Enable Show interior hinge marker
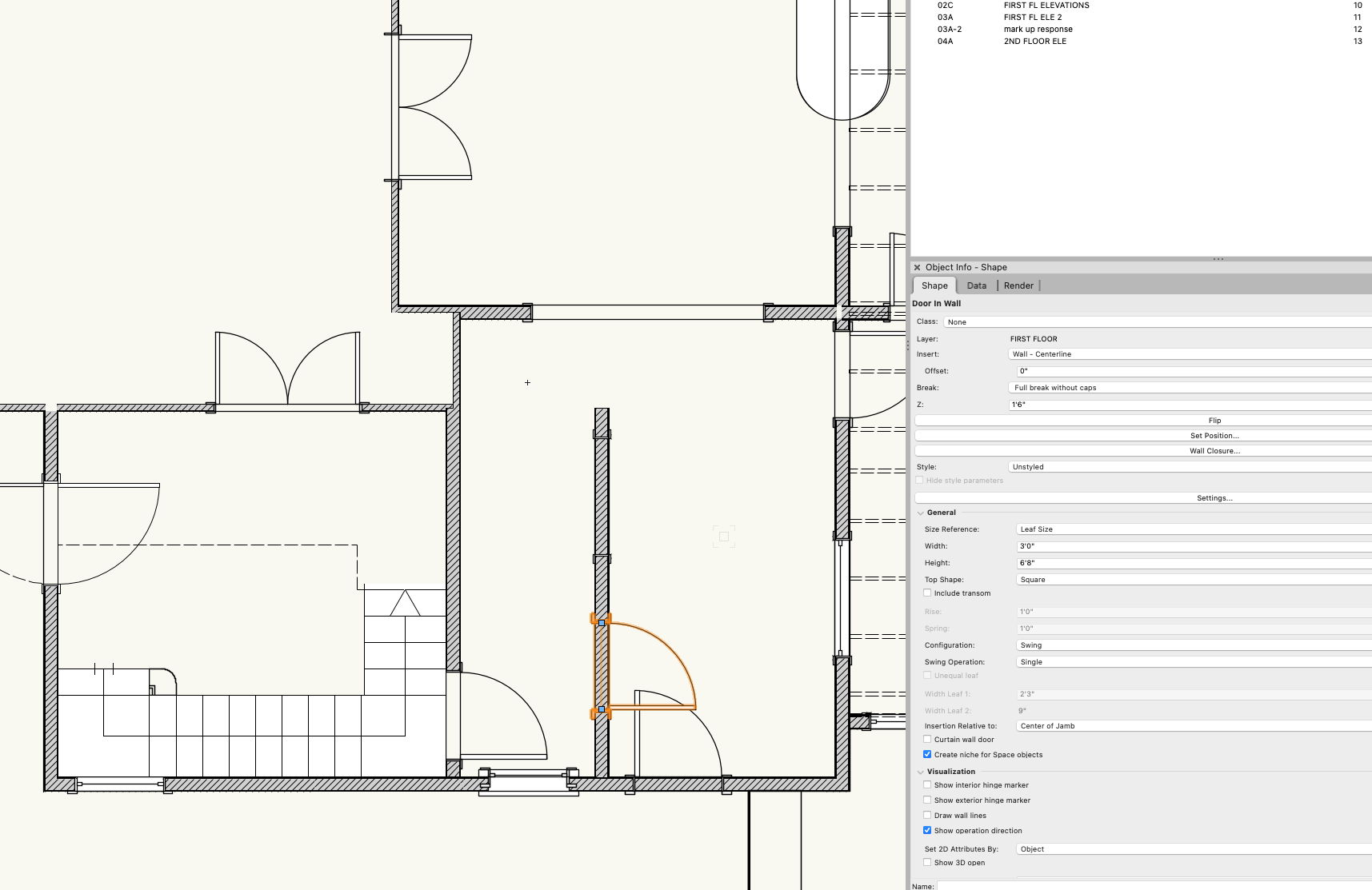Image resolution: width=1372 pixels, height=890 pixels. tap(927, 785)
